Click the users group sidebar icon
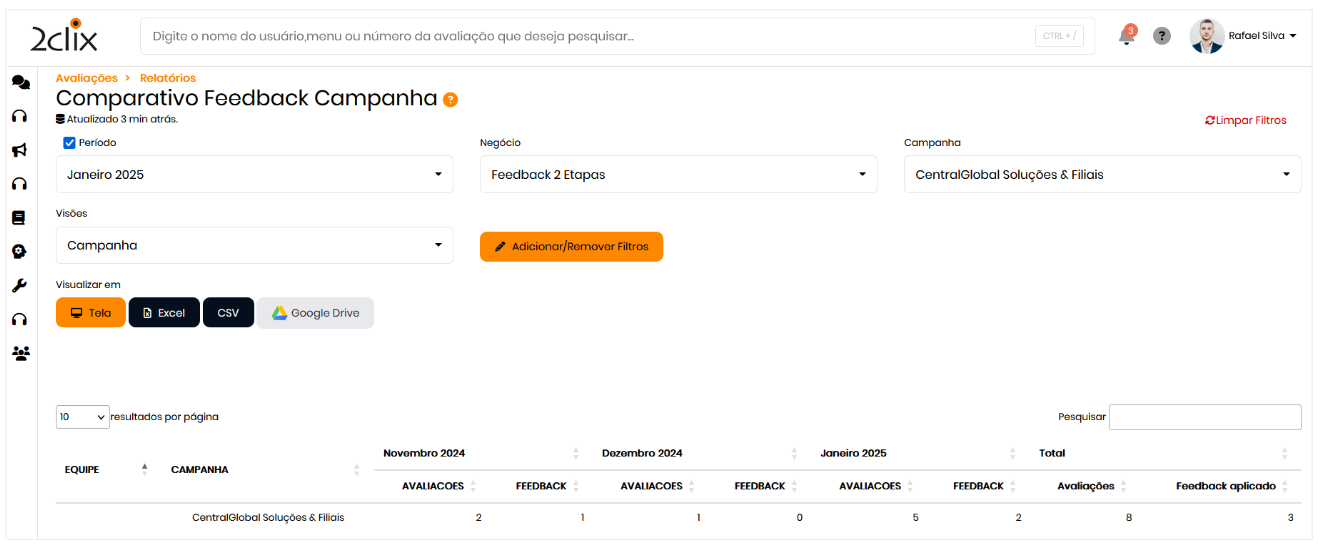Image resolution: width=1321 pixels, height=557 pixels. point(20,353)
